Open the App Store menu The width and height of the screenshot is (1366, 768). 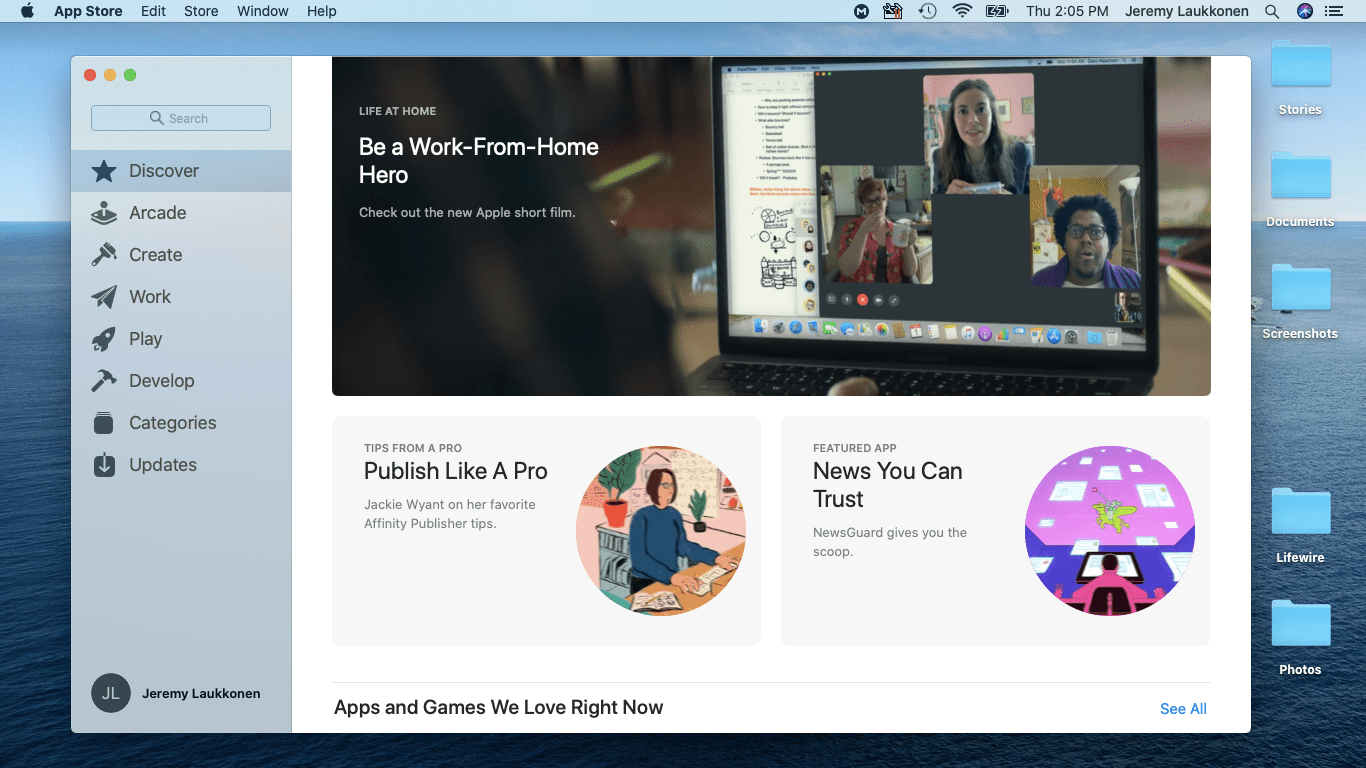(88, 11)
